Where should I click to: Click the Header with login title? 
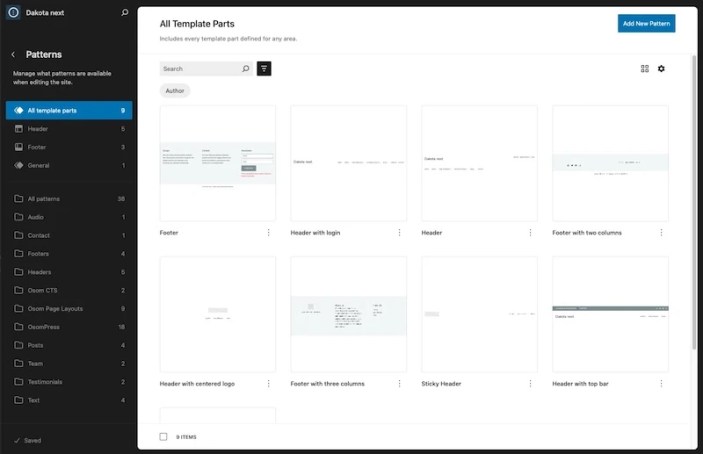tap(315, 233)
